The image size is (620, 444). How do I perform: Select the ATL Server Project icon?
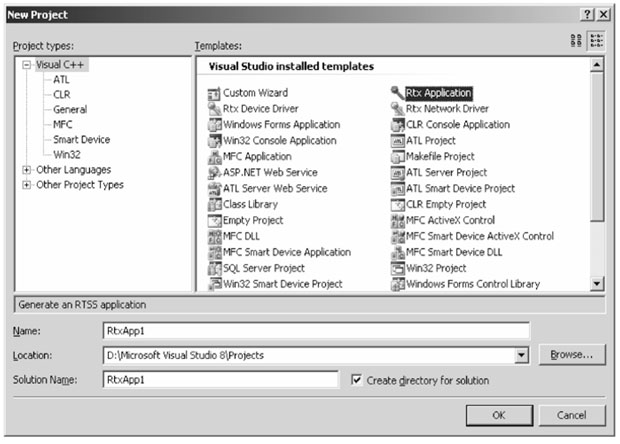pos(397,173)
